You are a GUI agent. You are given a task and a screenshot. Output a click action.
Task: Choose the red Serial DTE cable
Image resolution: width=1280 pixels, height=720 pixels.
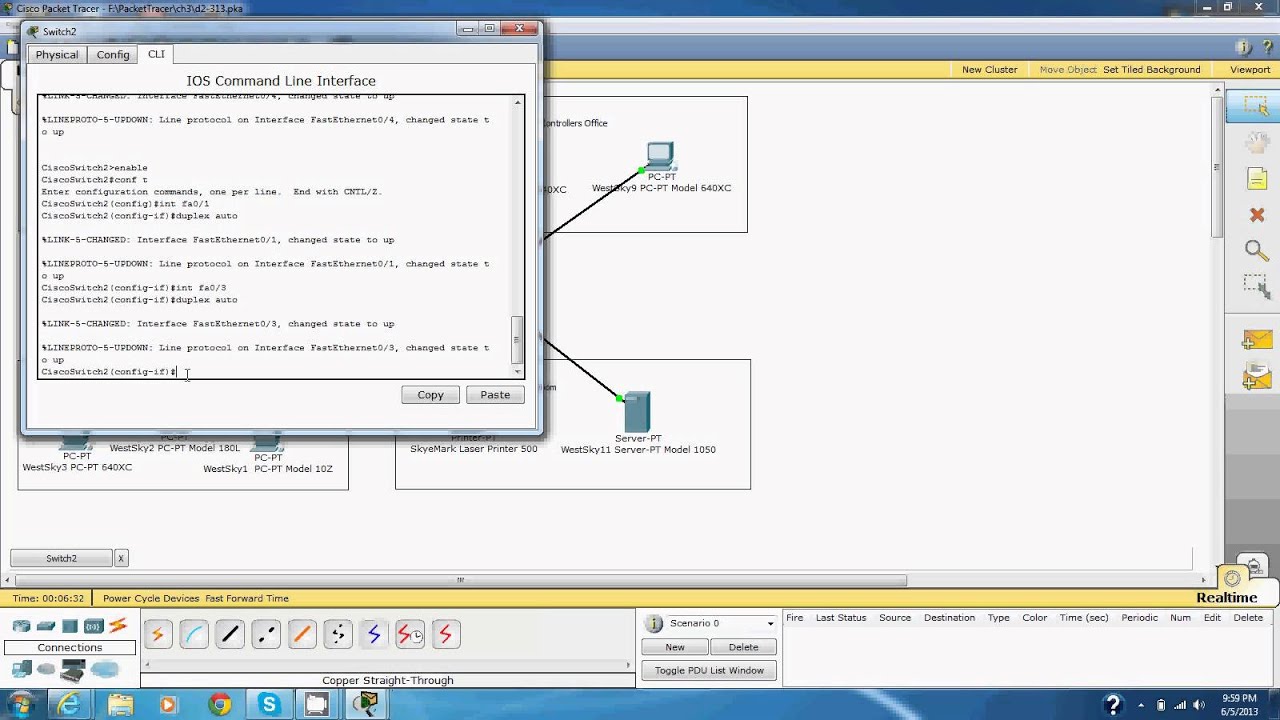coord(446,634)
